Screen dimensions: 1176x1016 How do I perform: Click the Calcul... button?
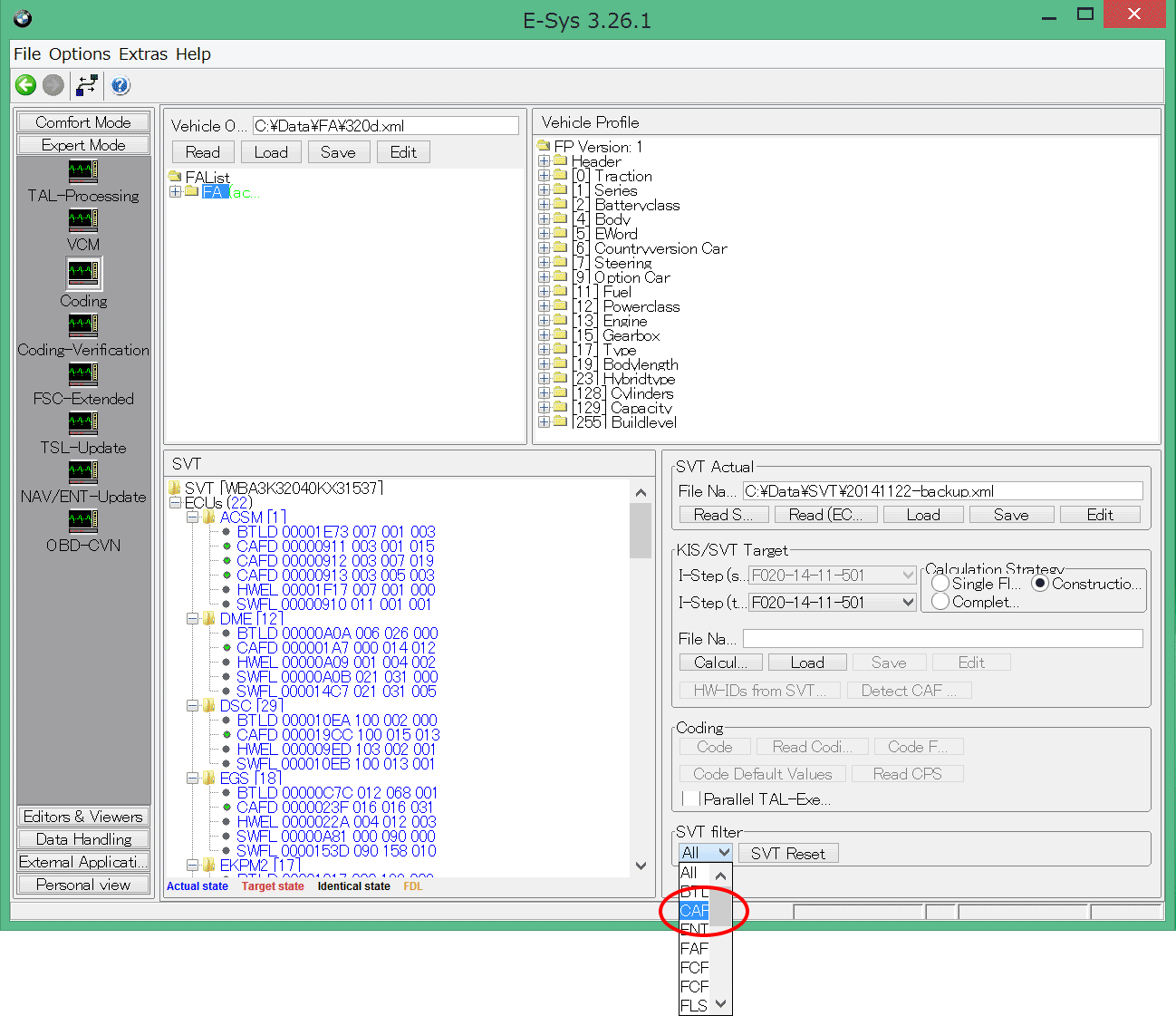coord(721,662)
